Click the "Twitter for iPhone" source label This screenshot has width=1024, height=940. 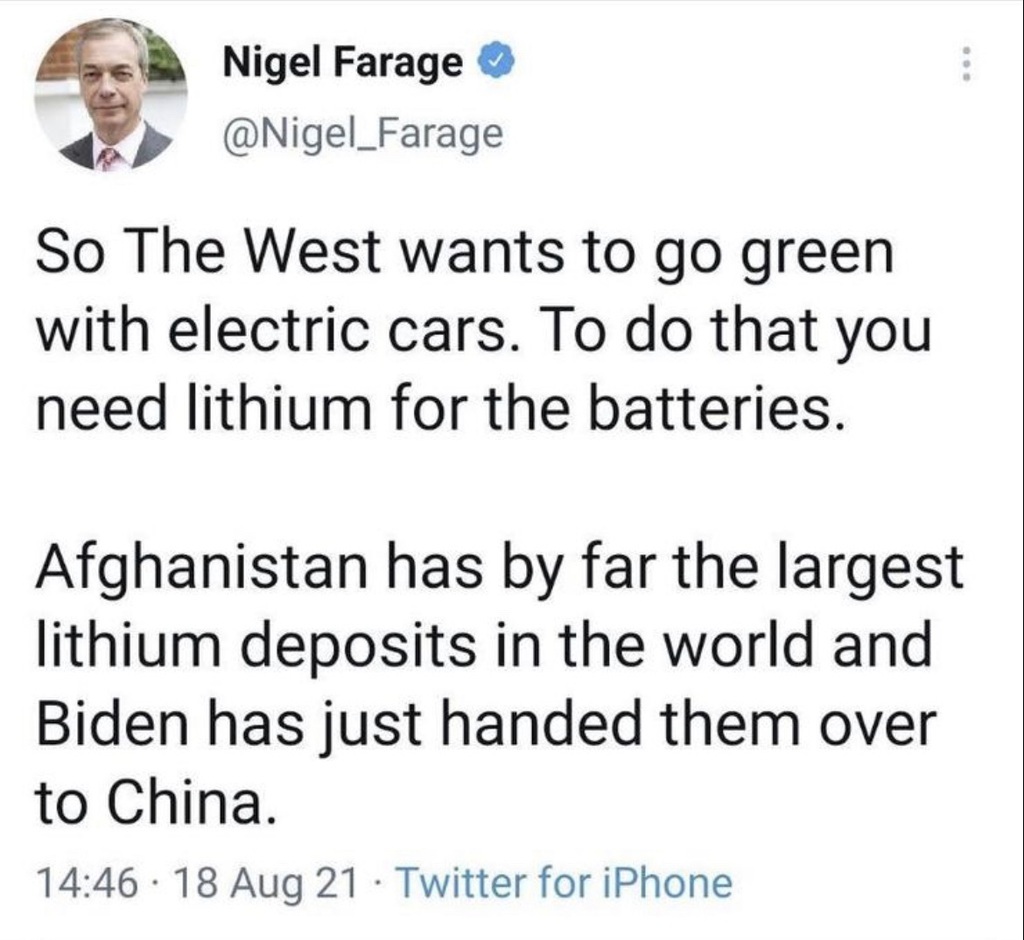[565, 882]
